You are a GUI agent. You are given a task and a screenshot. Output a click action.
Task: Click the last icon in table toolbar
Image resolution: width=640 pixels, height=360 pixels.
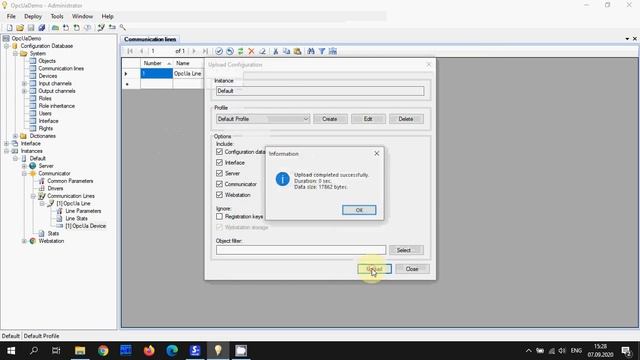coord(333,51)
